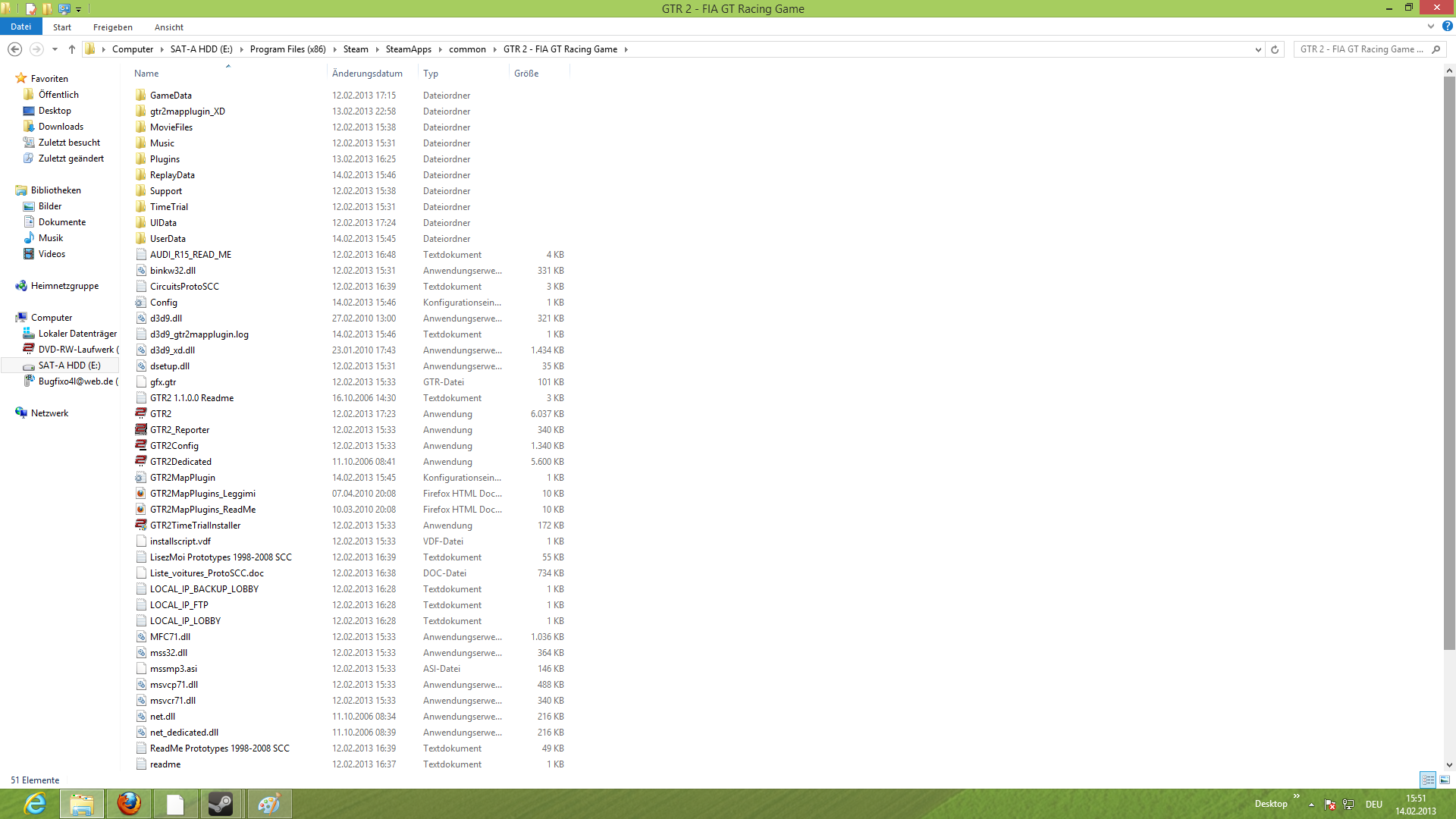Expand the ribbon with chevron arrow
The image size is (1456, 819).
pos(1431,27)
